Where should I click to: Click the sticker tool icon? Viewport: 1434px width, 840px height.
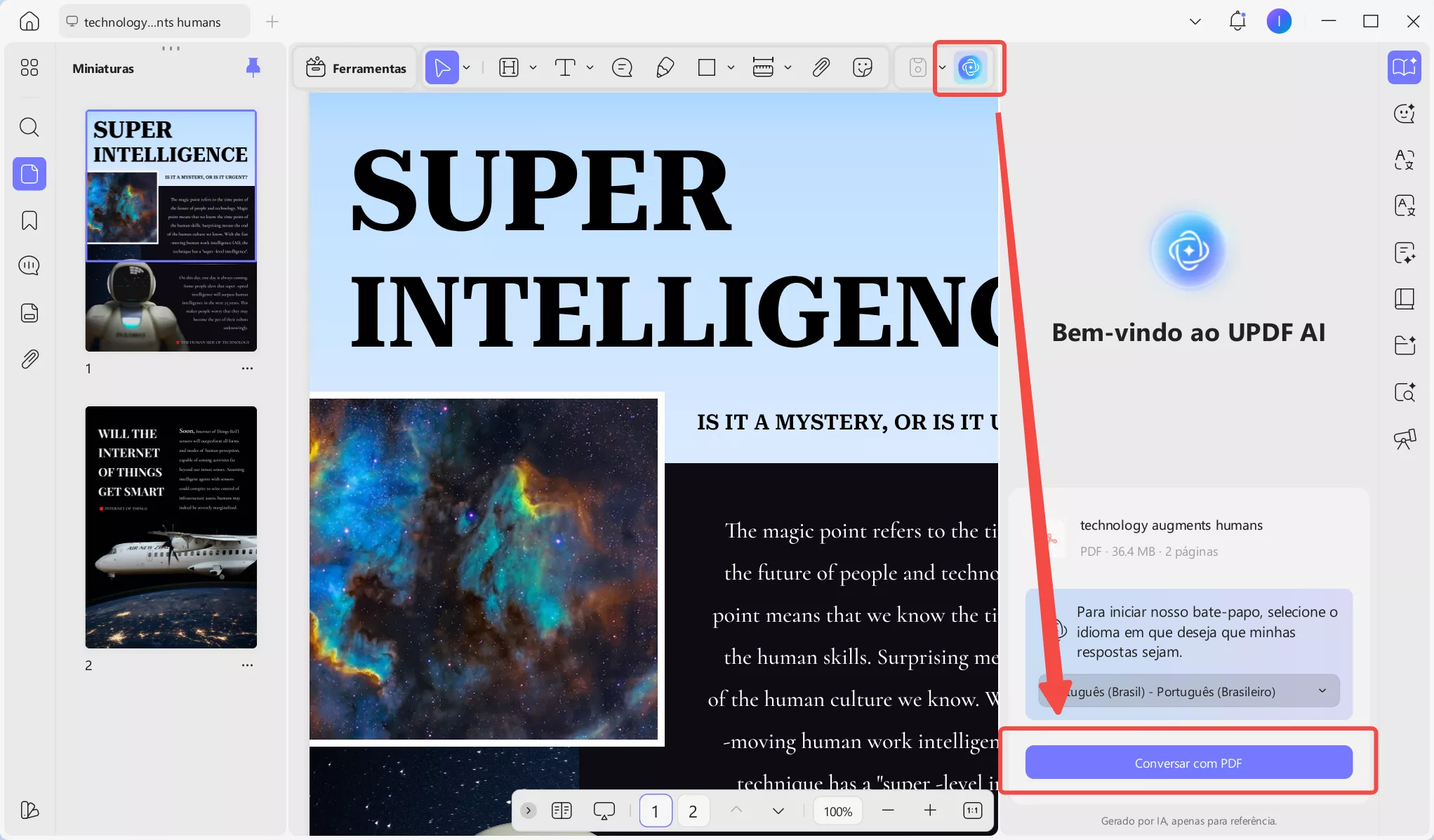pyautogui.click(x=862, y=68)
